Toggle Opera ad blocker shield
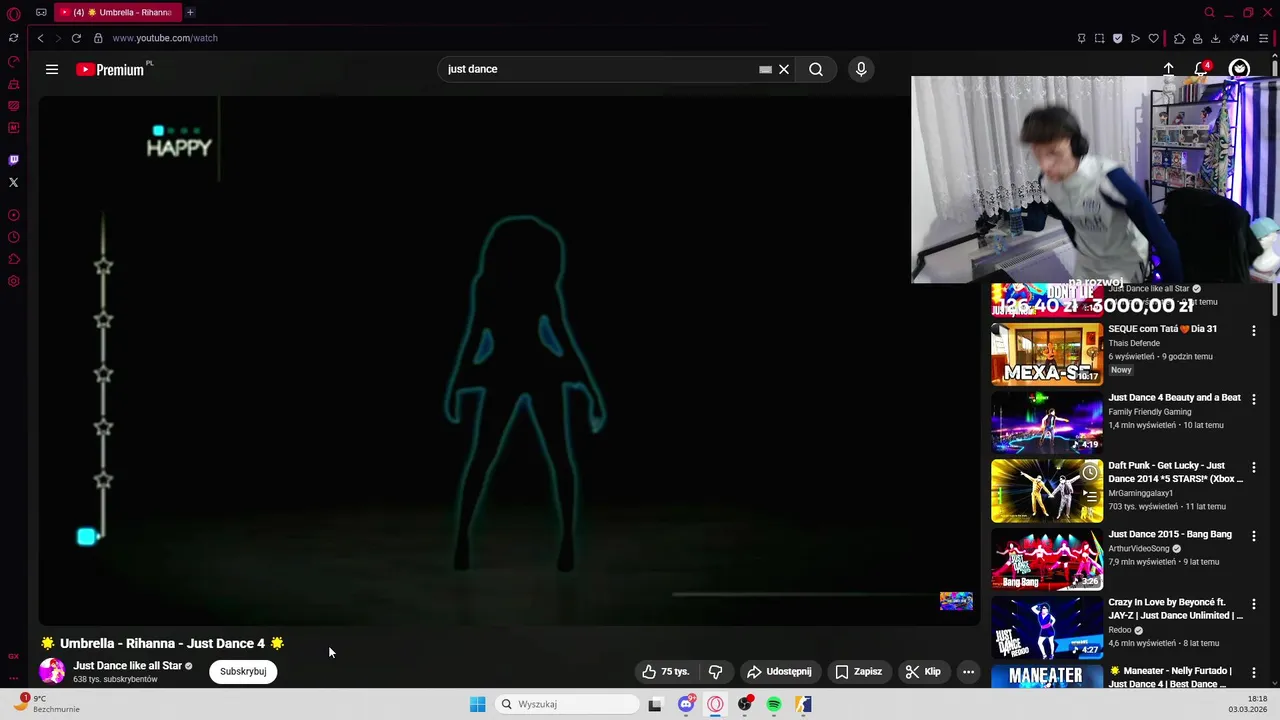The width and height of the screenshot is (1280, 720). (x=1117, y=38)
